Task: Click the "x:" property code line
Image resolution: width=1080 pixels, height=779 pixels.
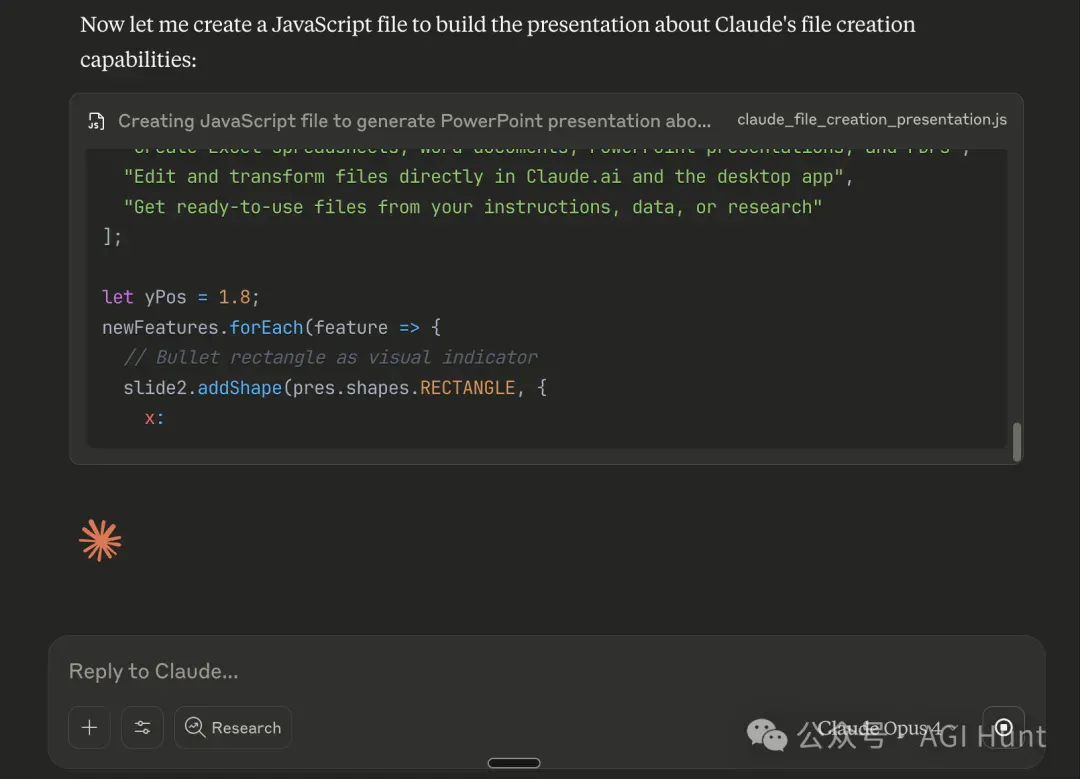Action: (154, 418)
